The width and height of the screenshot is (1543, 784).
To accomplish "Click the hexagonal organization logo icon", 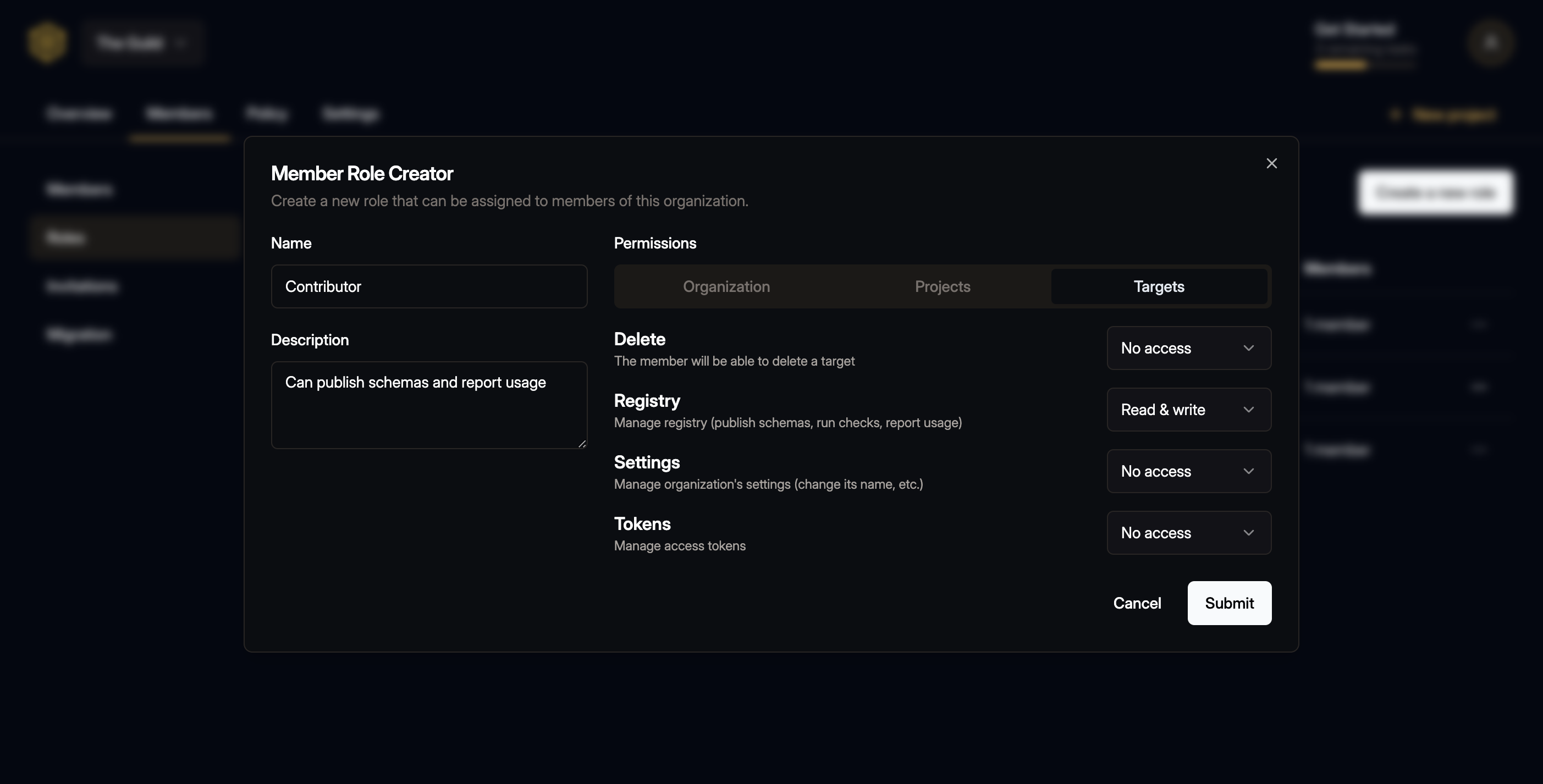I will click(x=48, y=42).
